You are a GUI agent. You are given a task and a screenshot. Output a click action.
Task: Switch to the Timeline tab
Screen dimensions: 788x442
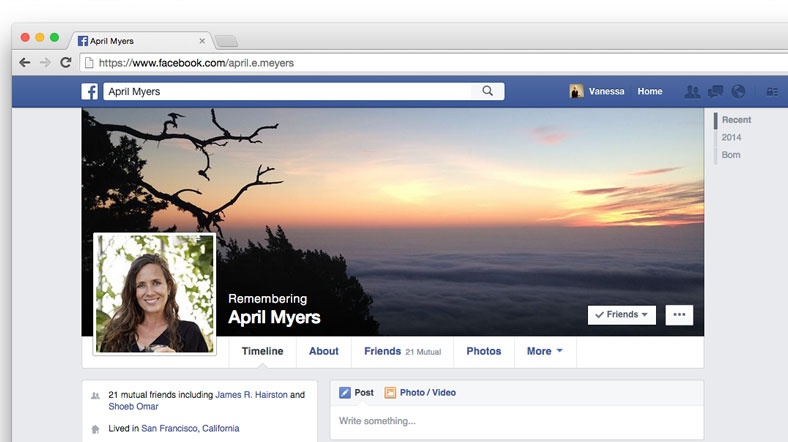point(262,351)
